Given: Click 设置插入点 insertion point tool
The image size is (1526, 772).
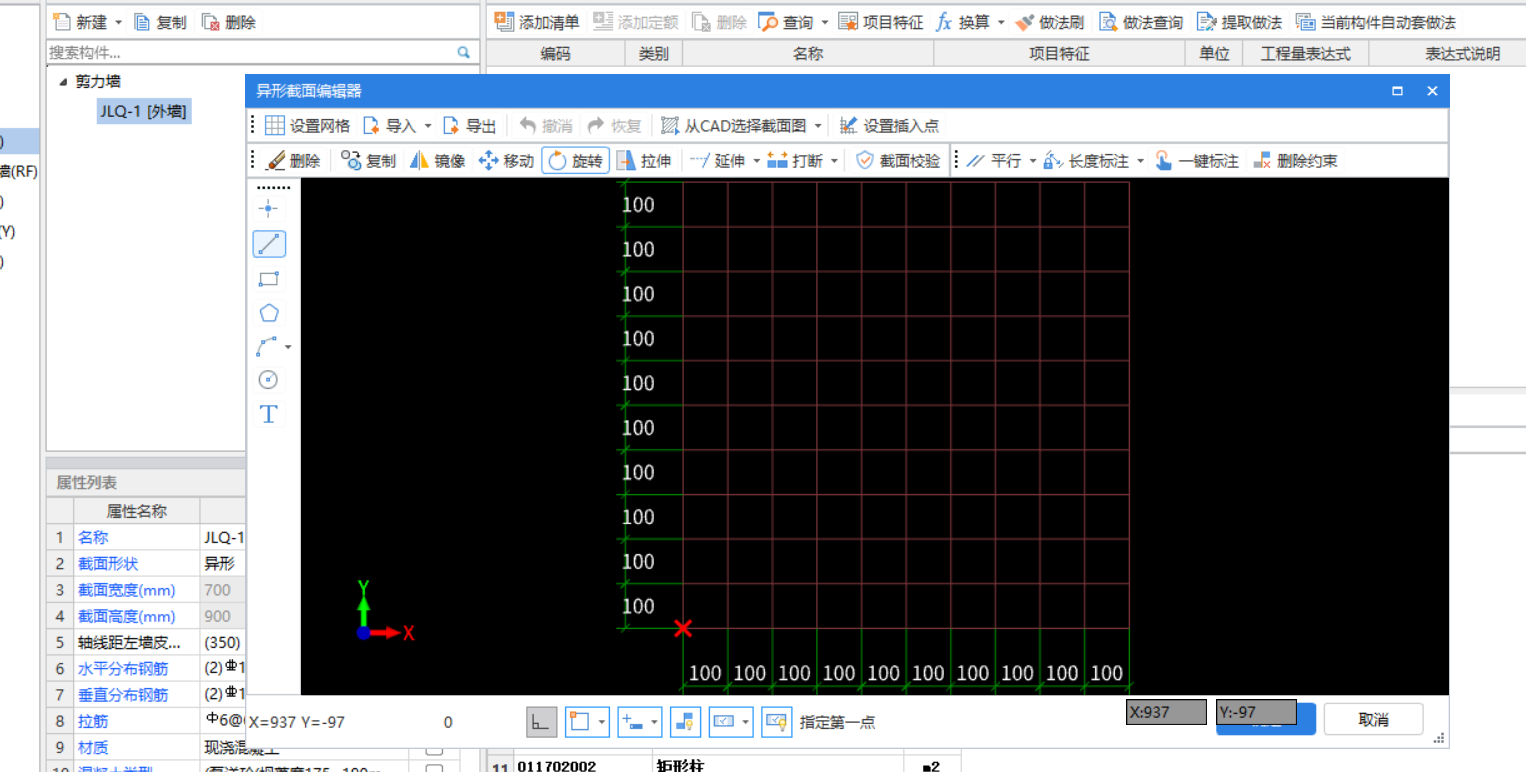Looking at the screenshot, I should 889,126.
